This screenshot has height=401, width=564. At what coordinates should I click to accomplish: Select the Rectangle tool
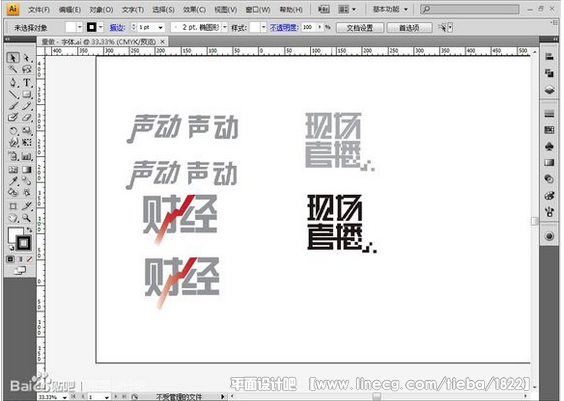27,95
